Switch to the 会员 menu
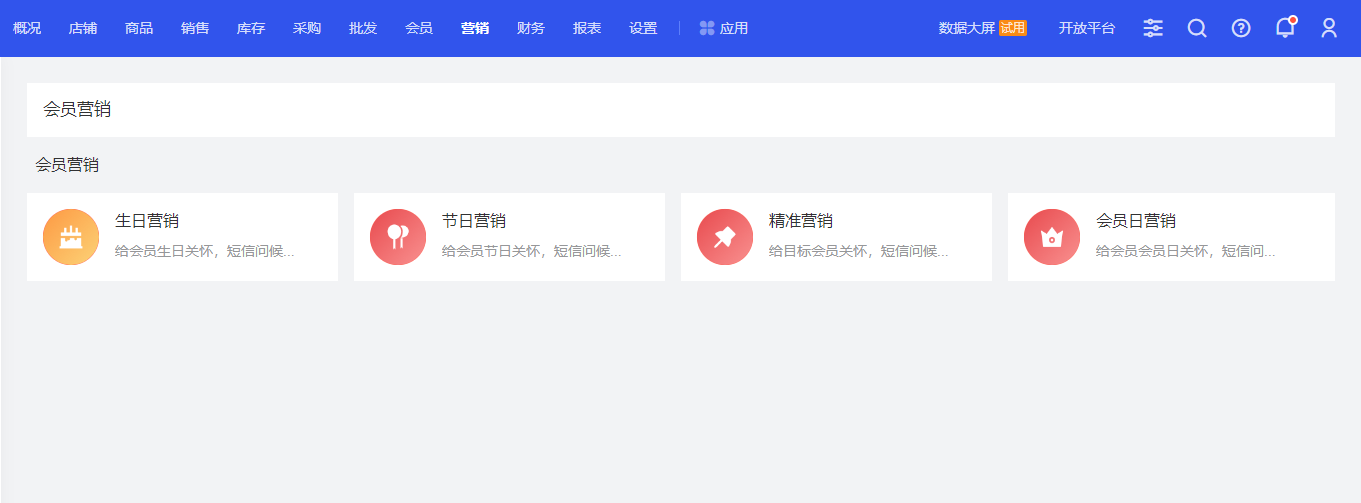The height and width of the screenshot is (503, 1361). point(419,28)
